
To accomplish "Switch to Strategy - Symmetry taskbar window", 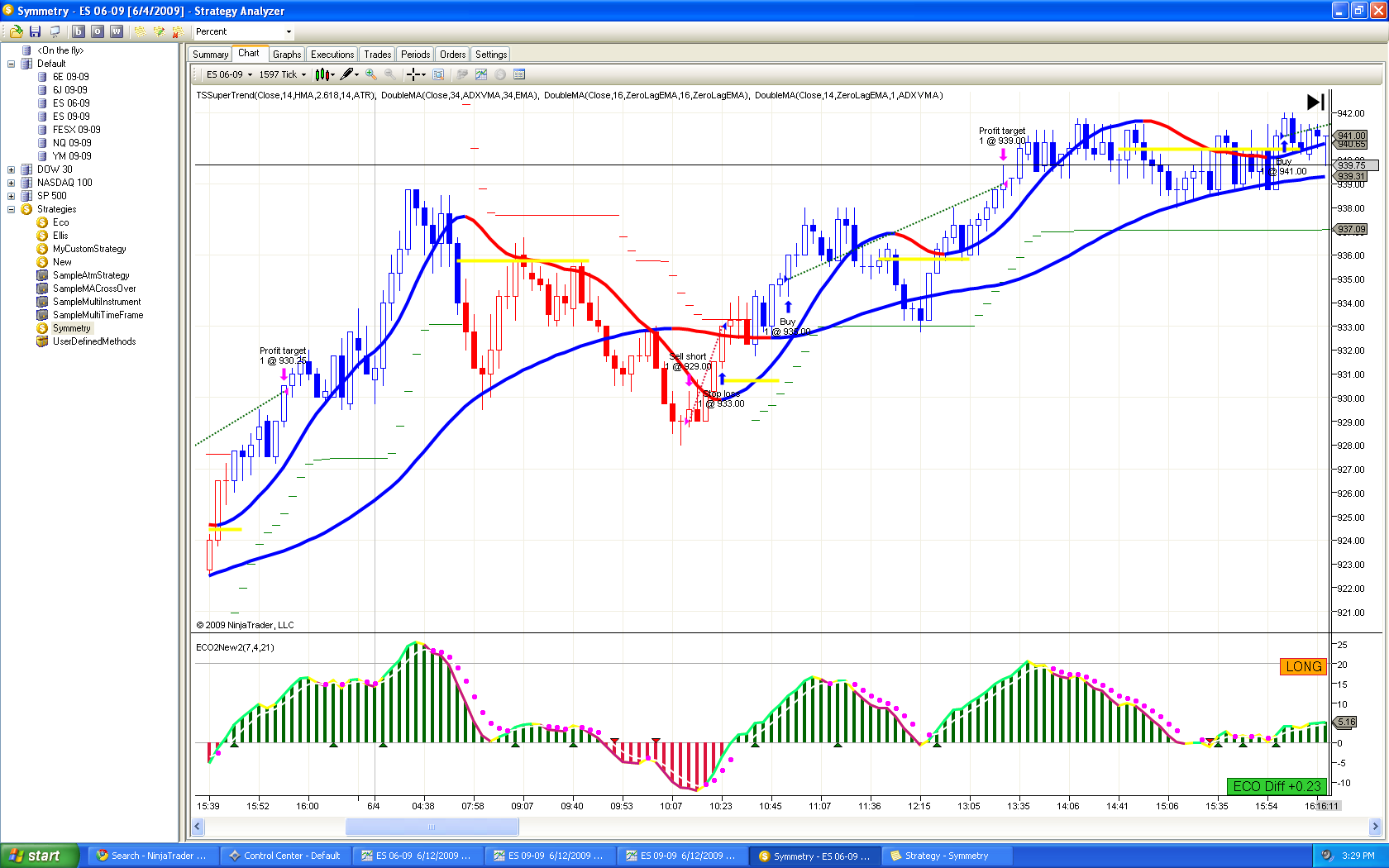I will pyautogui.click(x=947, y=856).
